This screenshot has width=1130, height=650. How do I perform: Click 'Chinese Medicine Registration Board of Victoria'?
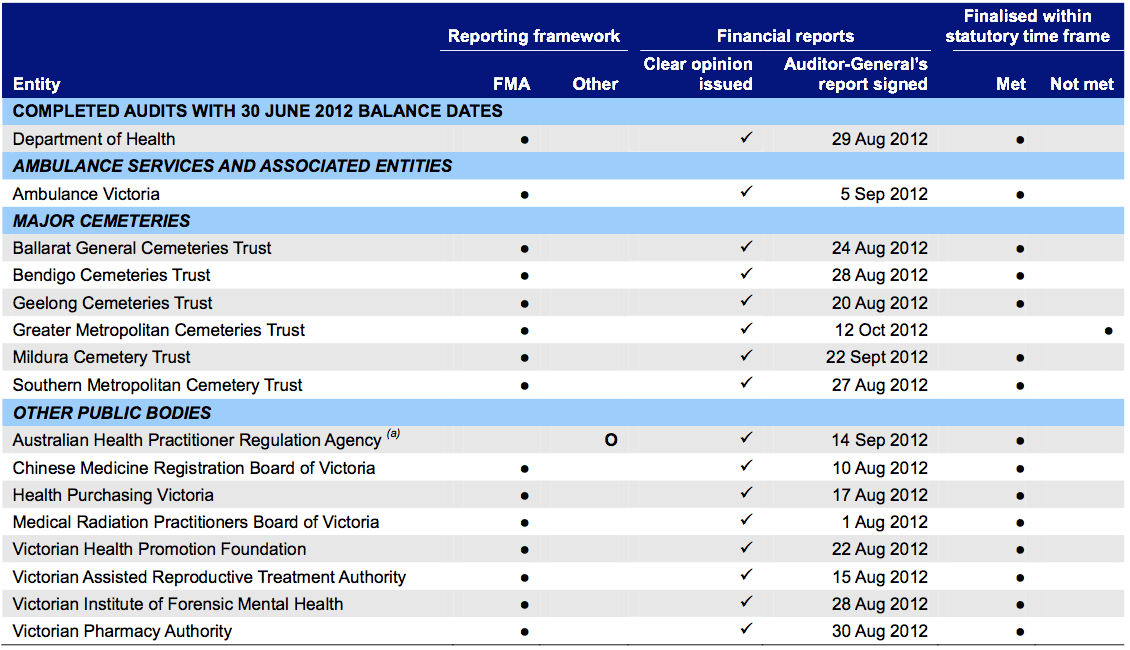(x=194, y=468)
